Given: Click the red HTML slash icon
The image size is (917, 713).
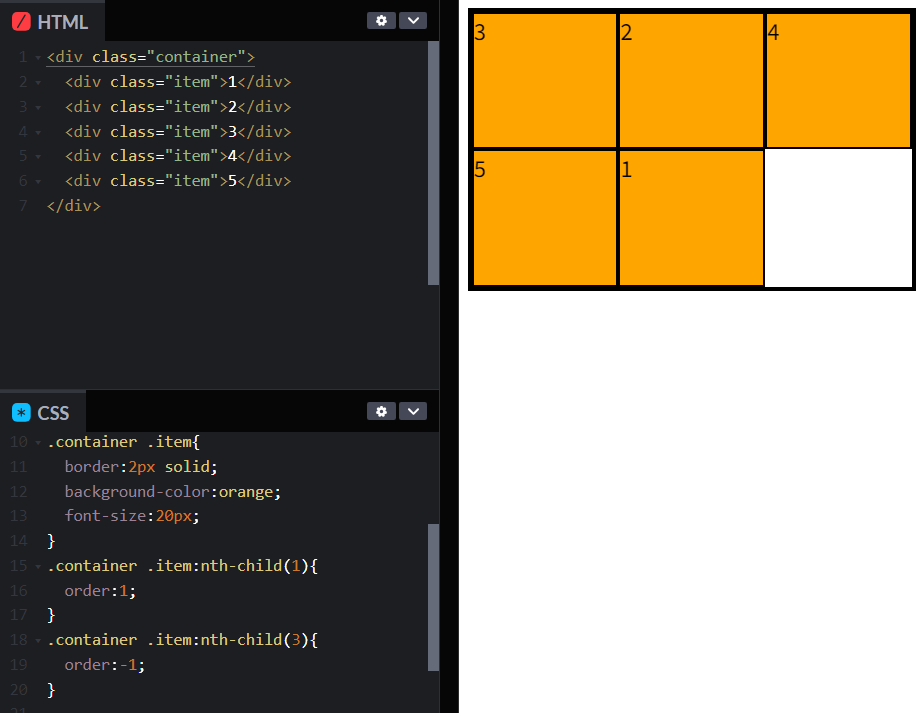Looking at the screenshot, I should 21,22.
